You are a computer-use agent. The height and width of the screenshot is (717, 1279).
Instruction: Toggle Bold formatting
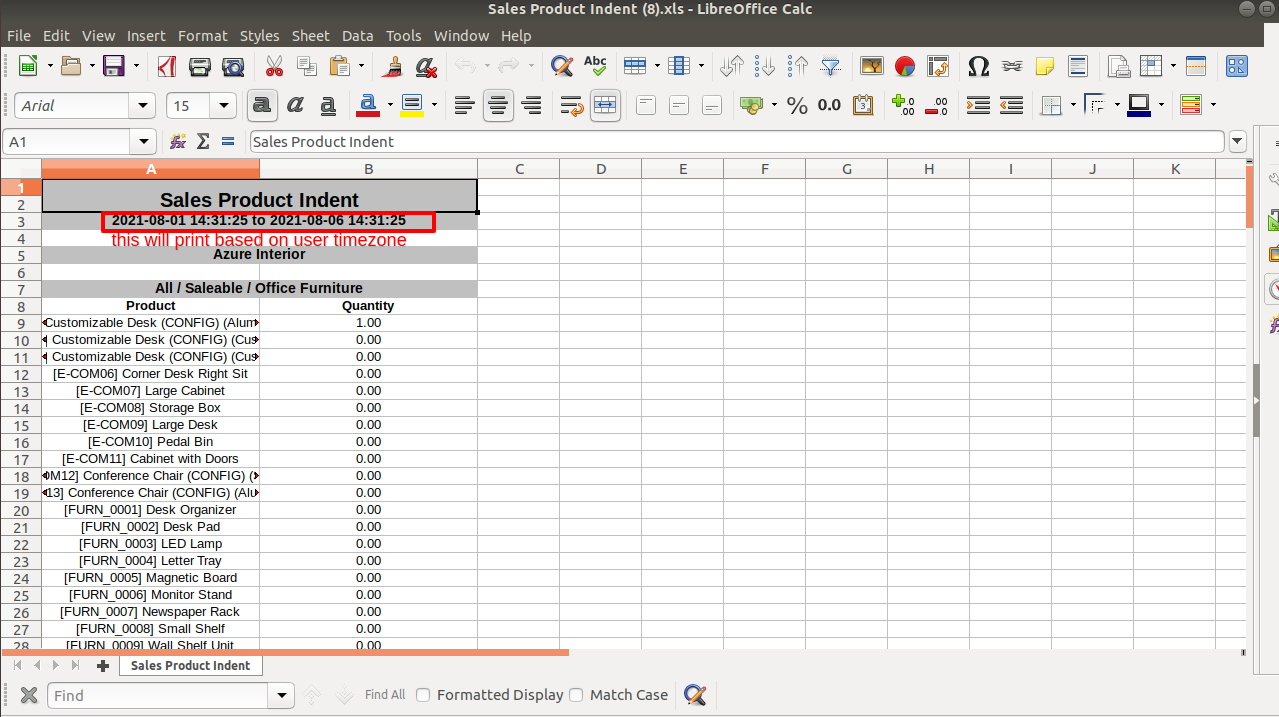[x=262, y=105]
